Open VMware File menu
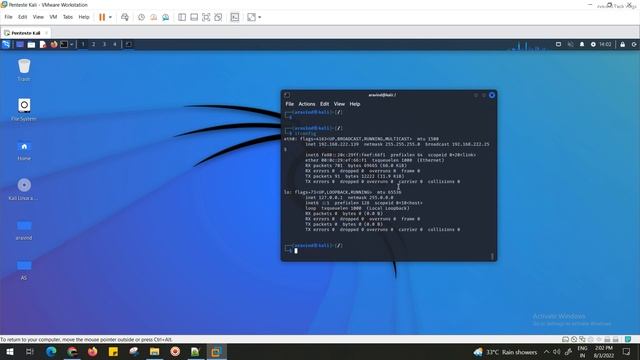Screen dimensions: 640x360 click(x=8, y=17)
